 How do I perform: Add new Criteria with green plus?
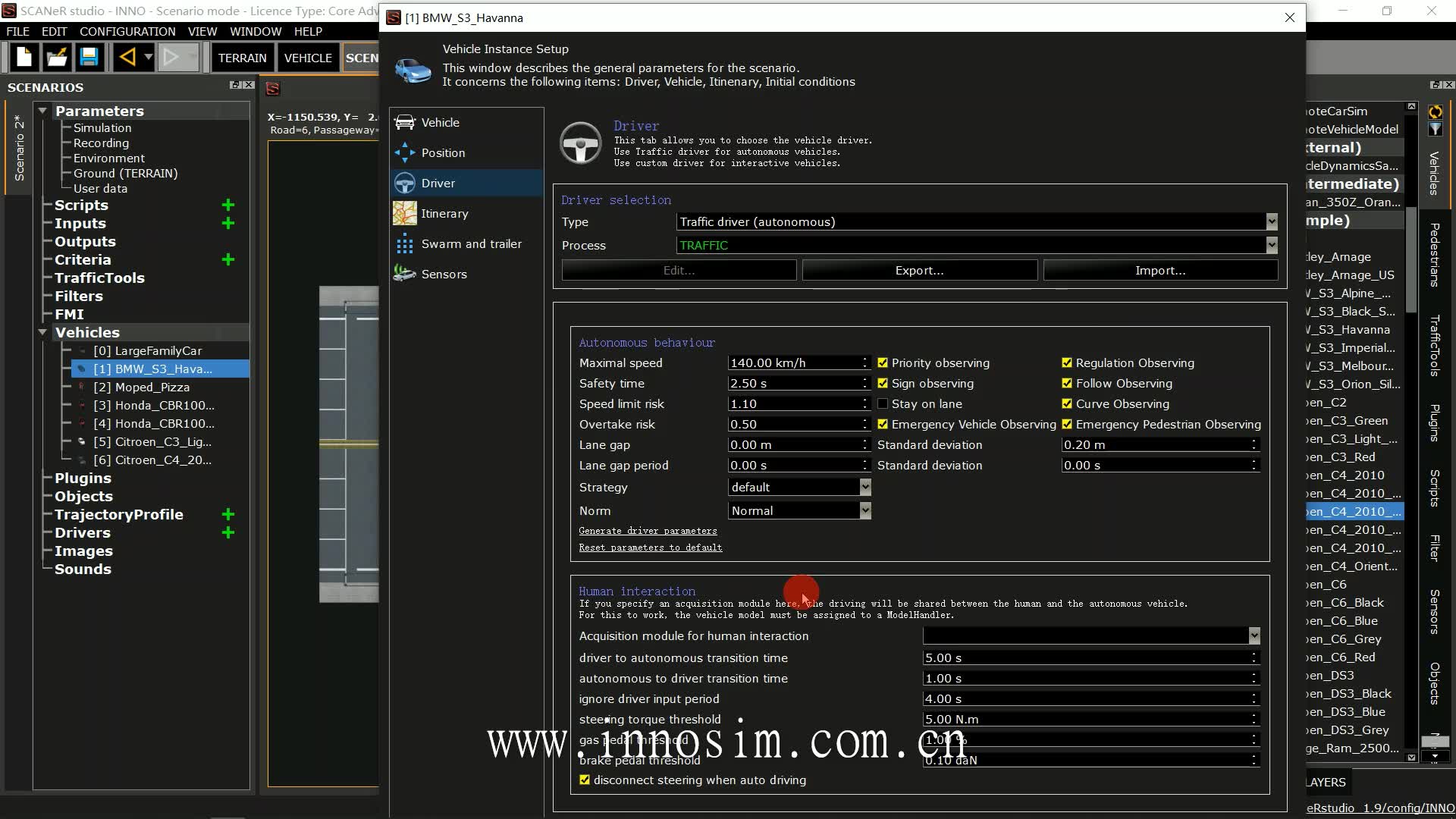pos(227,260)
